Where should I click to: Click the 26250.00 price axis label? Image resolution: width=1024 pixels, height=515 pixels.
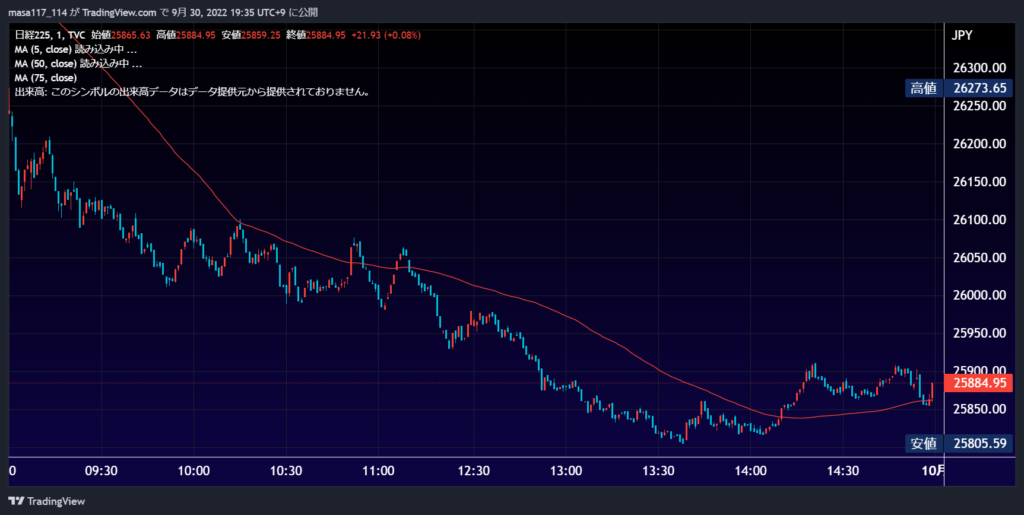point(980,106)
